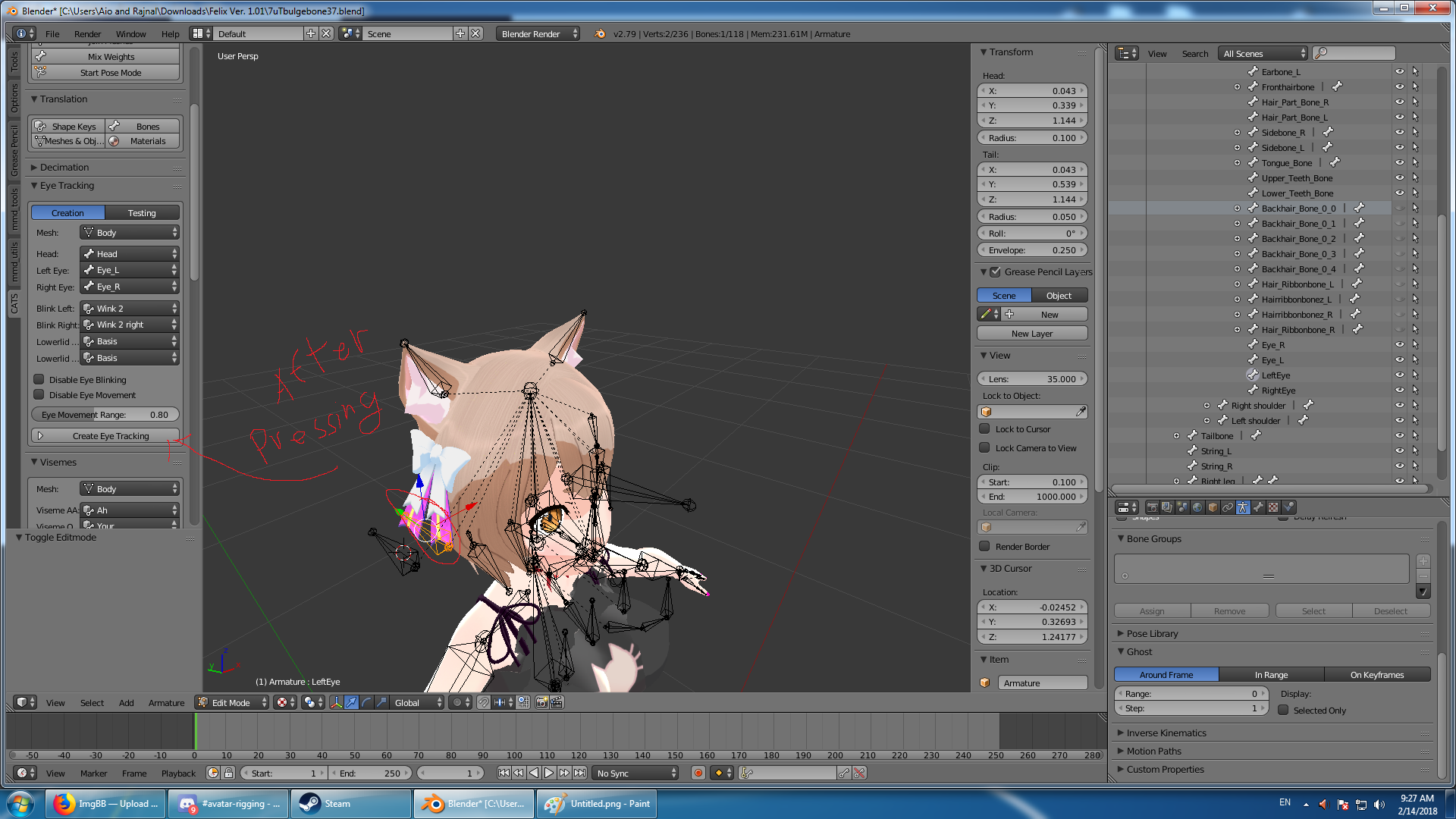Image resolution: width=1456 pixels, height=819 pixels.
Task: Click the Lock to Object eyedropper icon
Action: pyautogui.click(x=1081, y=411)
